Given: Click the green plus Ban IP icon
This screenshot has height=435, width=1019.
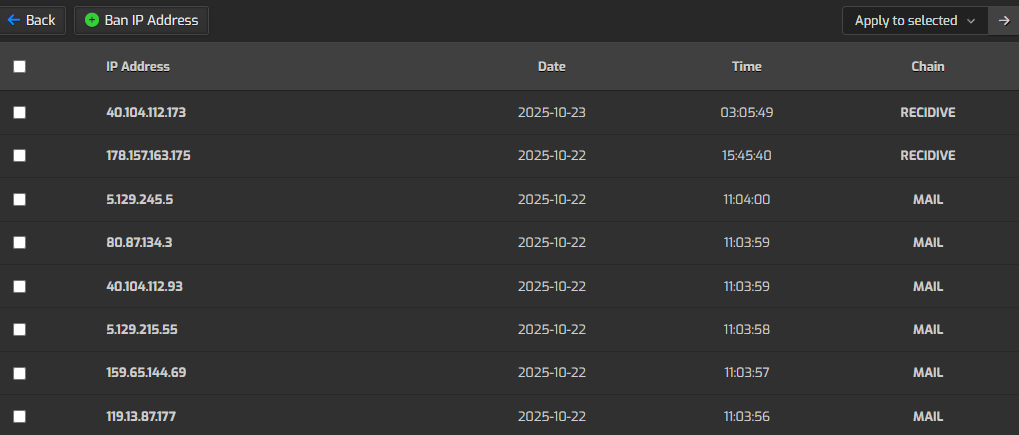Looking at the screenshot, I should tap(92, 20).
